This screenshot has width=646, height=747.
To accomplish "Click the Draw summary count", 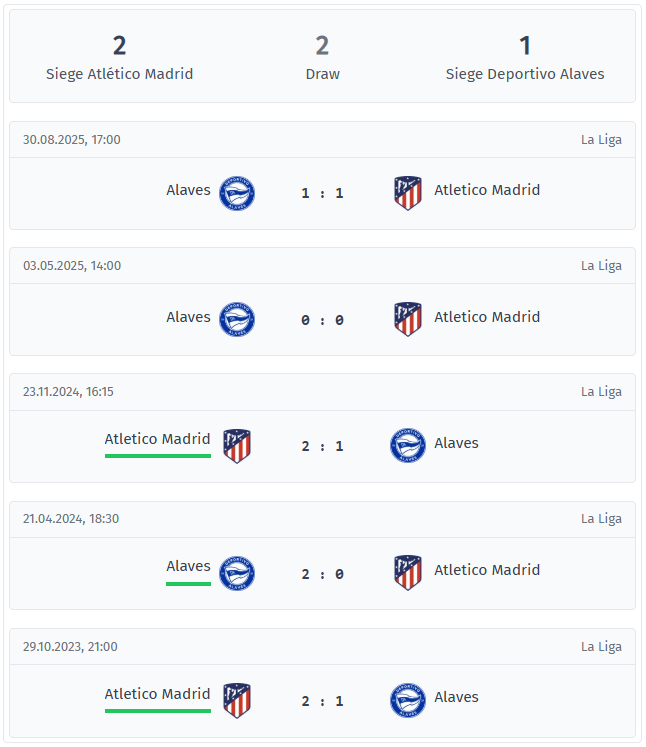I will (x=322, y=46).
